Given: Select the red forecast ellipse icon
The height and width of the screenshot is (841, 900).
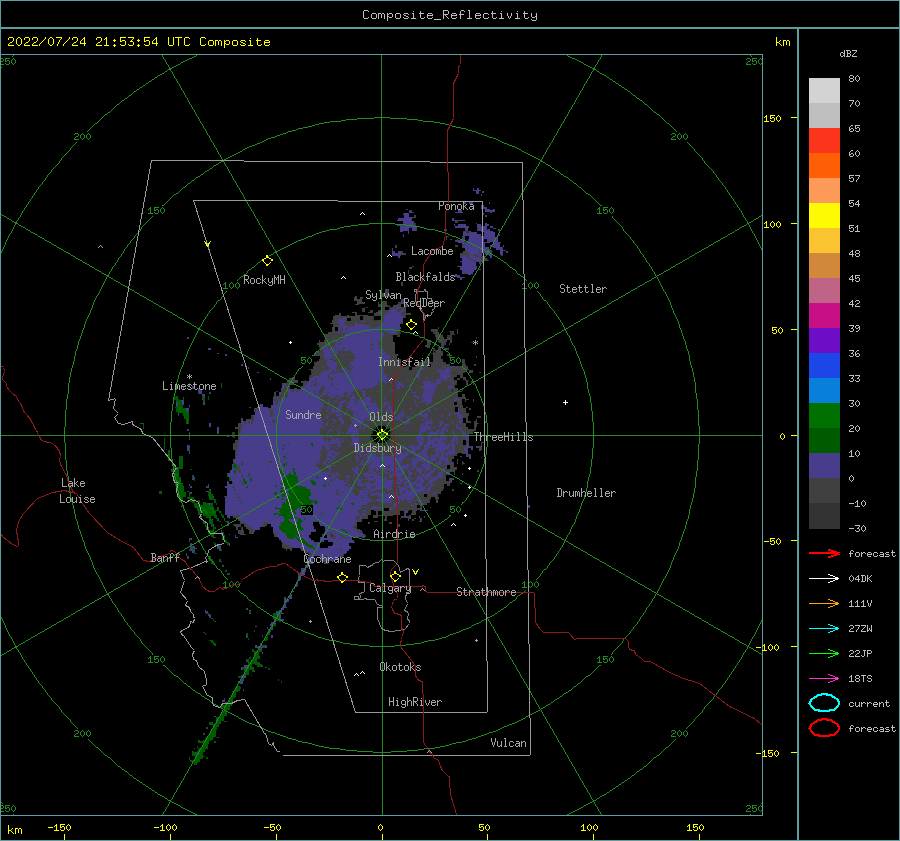Looking at the screenshot, I should [x=824, y=728].
